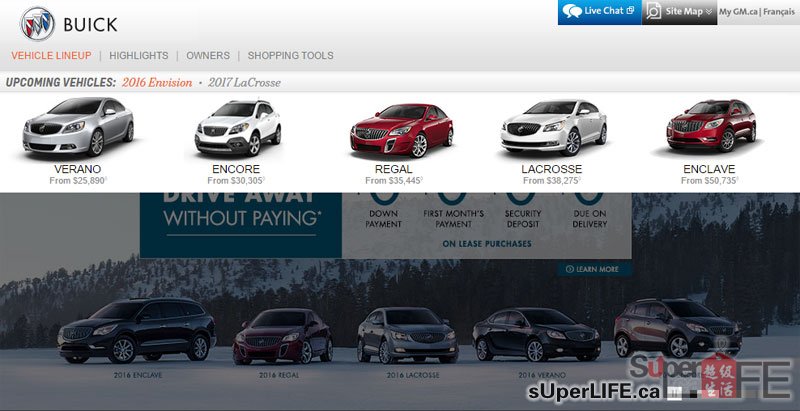Viewport: 800px width, 411px height.
Task: Click the From $35,445 price
Action: 394,181
